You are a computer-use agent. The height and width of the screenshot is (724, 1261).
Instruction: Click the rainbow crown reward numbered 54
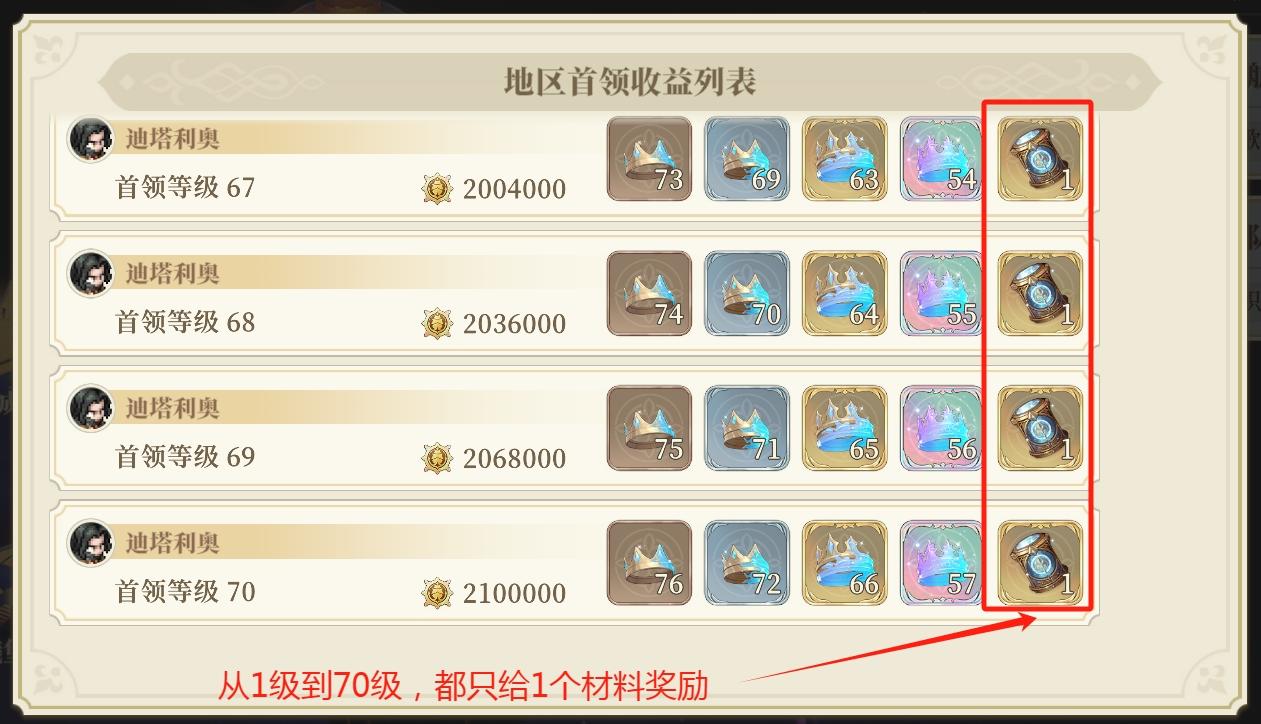pos(942,159)
